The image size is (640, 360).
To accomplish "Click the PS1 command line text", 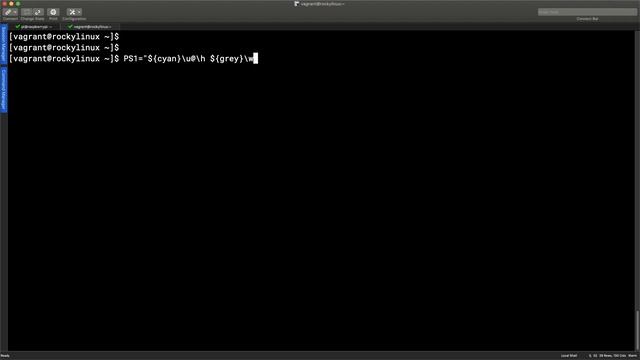I will [188, 59].
